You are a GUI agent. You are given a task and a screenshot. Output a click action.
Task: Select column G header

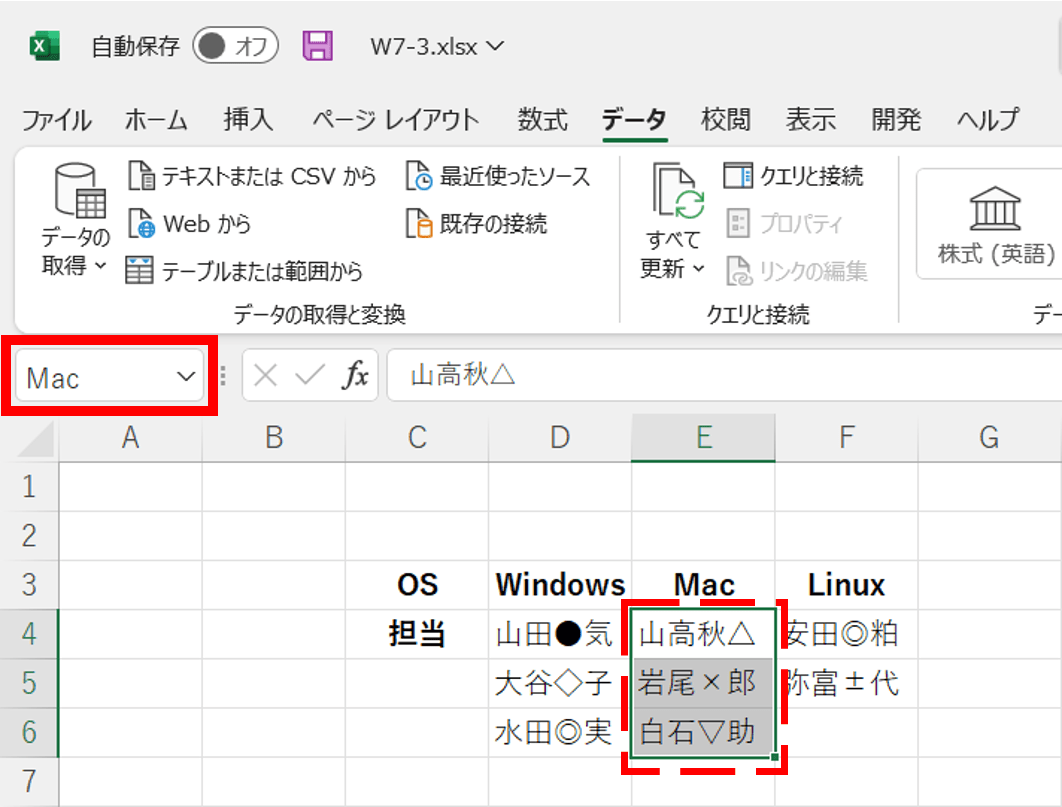click(990, 437)
